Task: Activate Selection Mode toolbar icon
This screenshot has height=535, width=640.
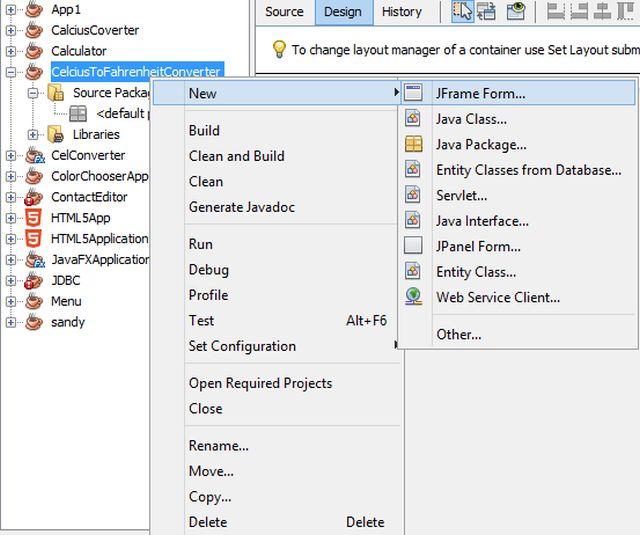Action: coord(462,11)
